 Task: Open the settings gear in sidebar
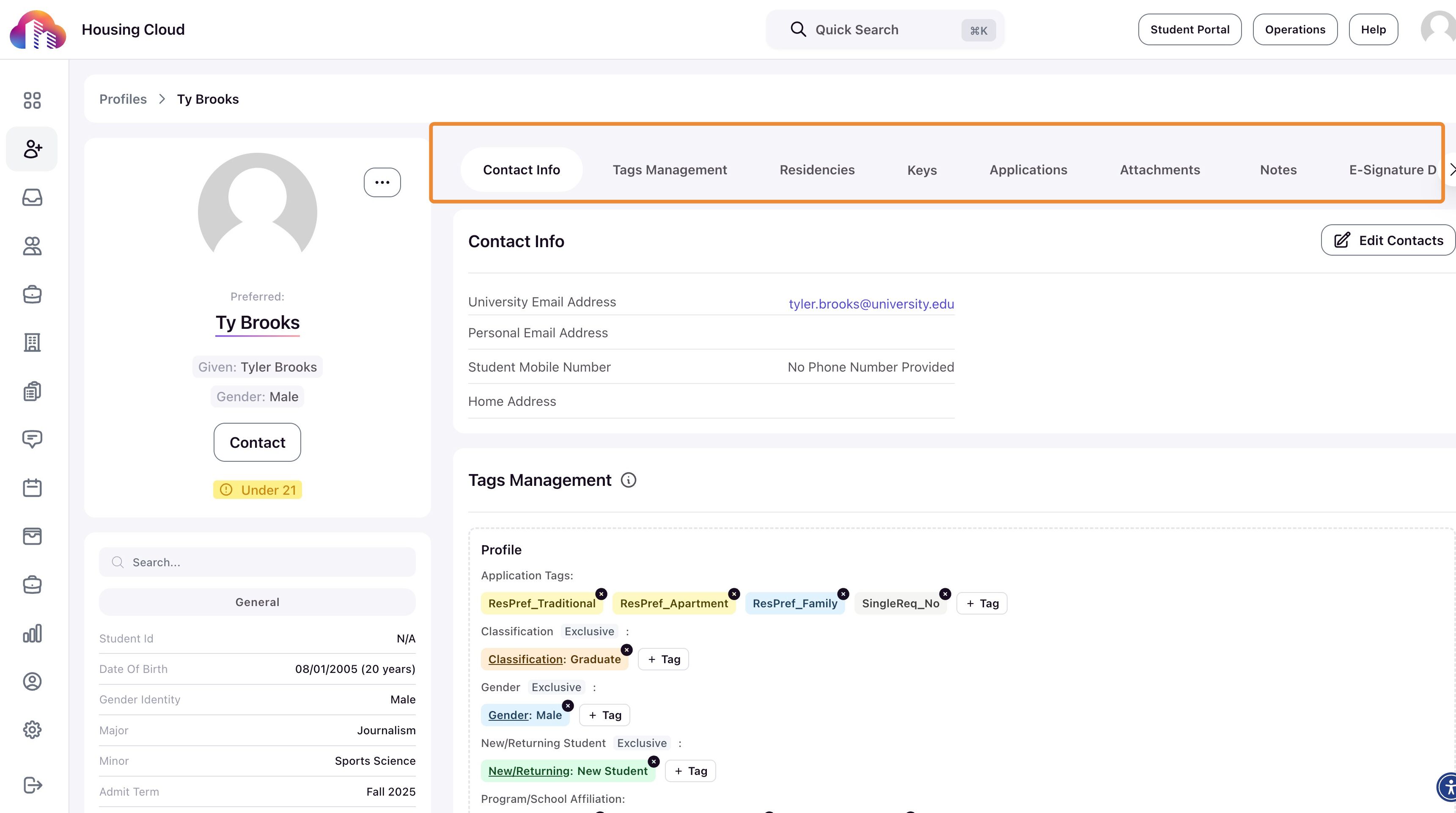click(32, 729)
